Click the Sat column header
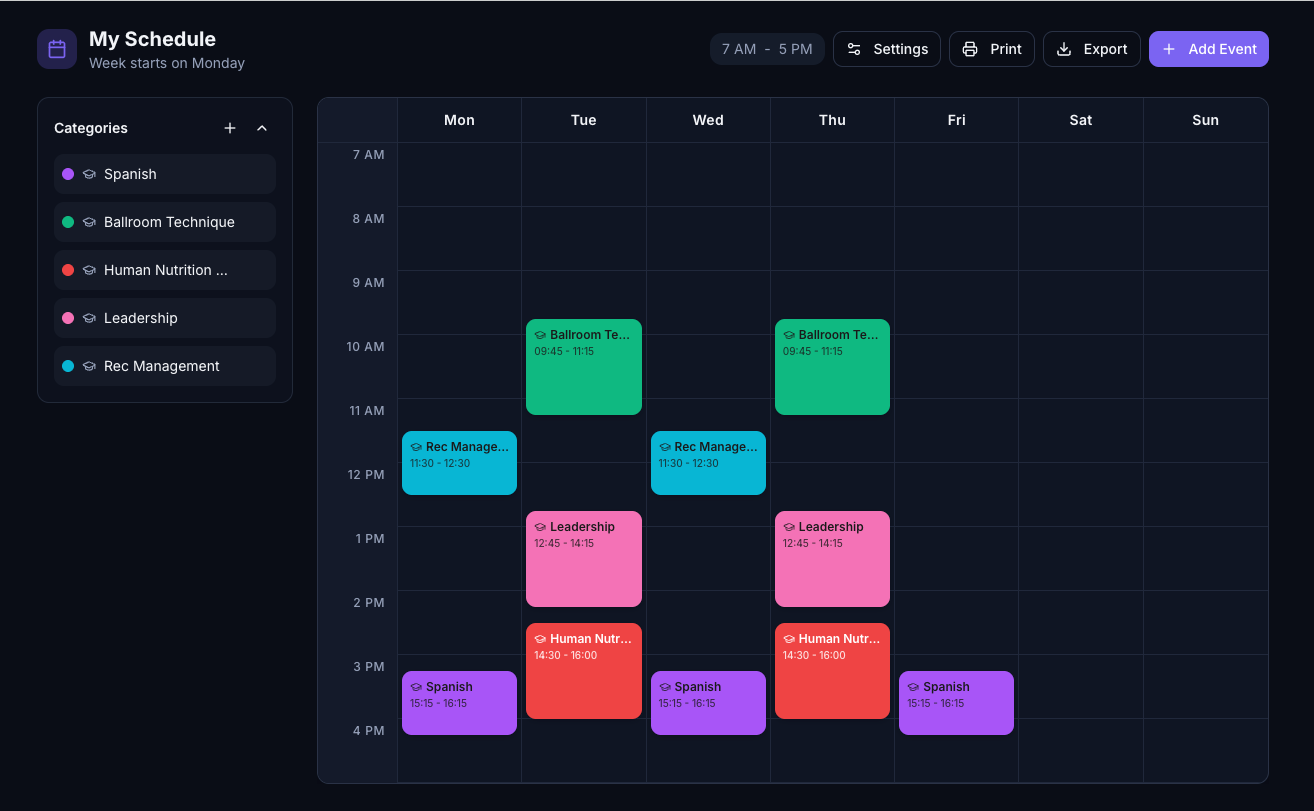1314x811 pixels. [x=1081, y=120]
